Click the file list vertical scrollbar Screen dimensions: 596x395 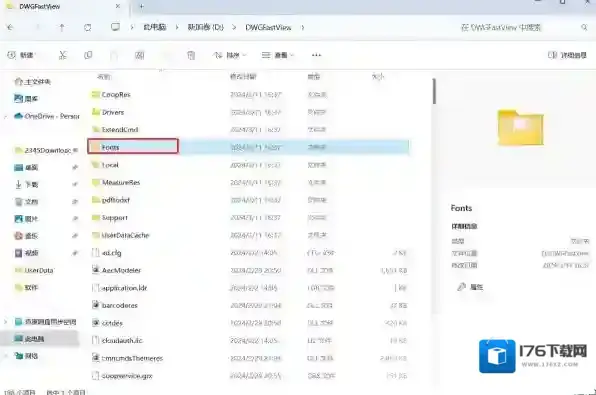click(x=434, y=91)
